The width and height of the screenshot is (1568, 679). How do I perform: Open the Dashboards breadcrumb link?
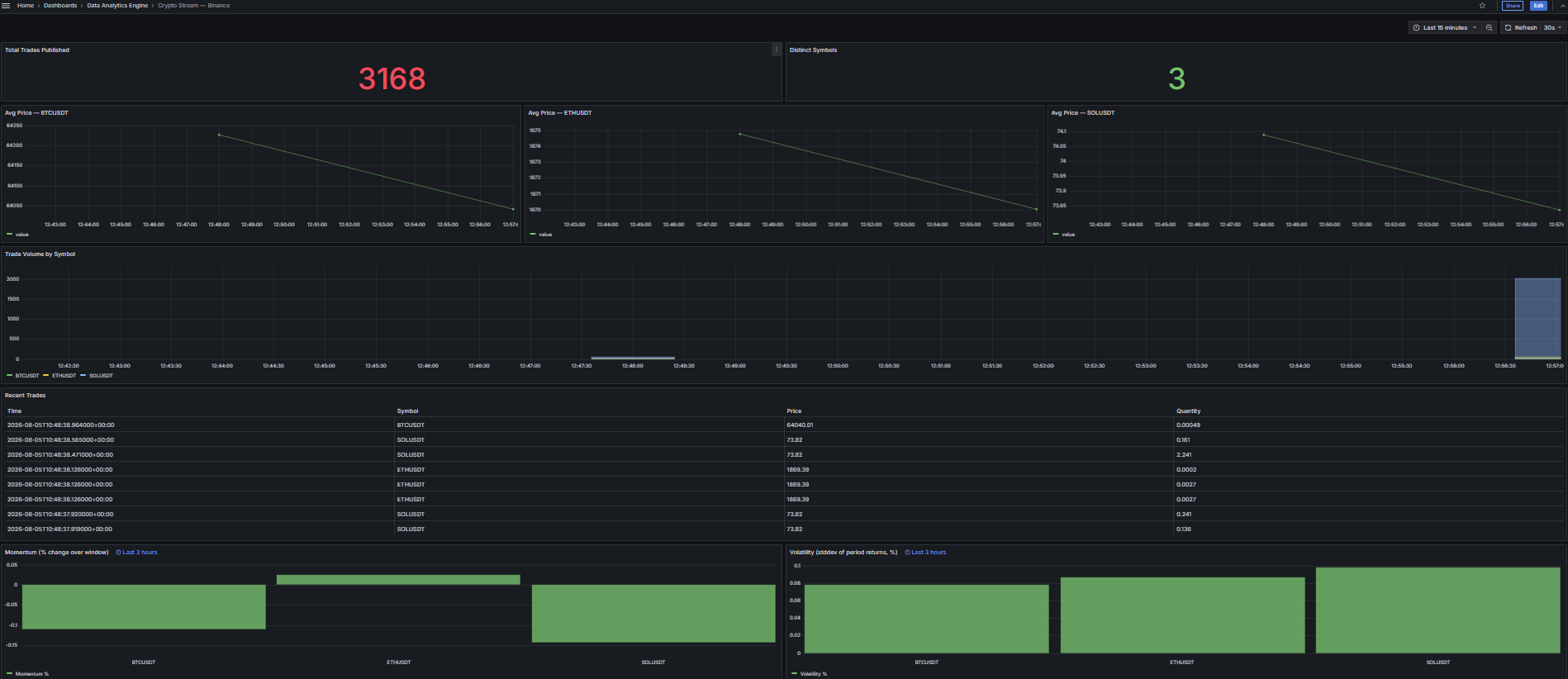pyautogui.click(x=60, y=6)
